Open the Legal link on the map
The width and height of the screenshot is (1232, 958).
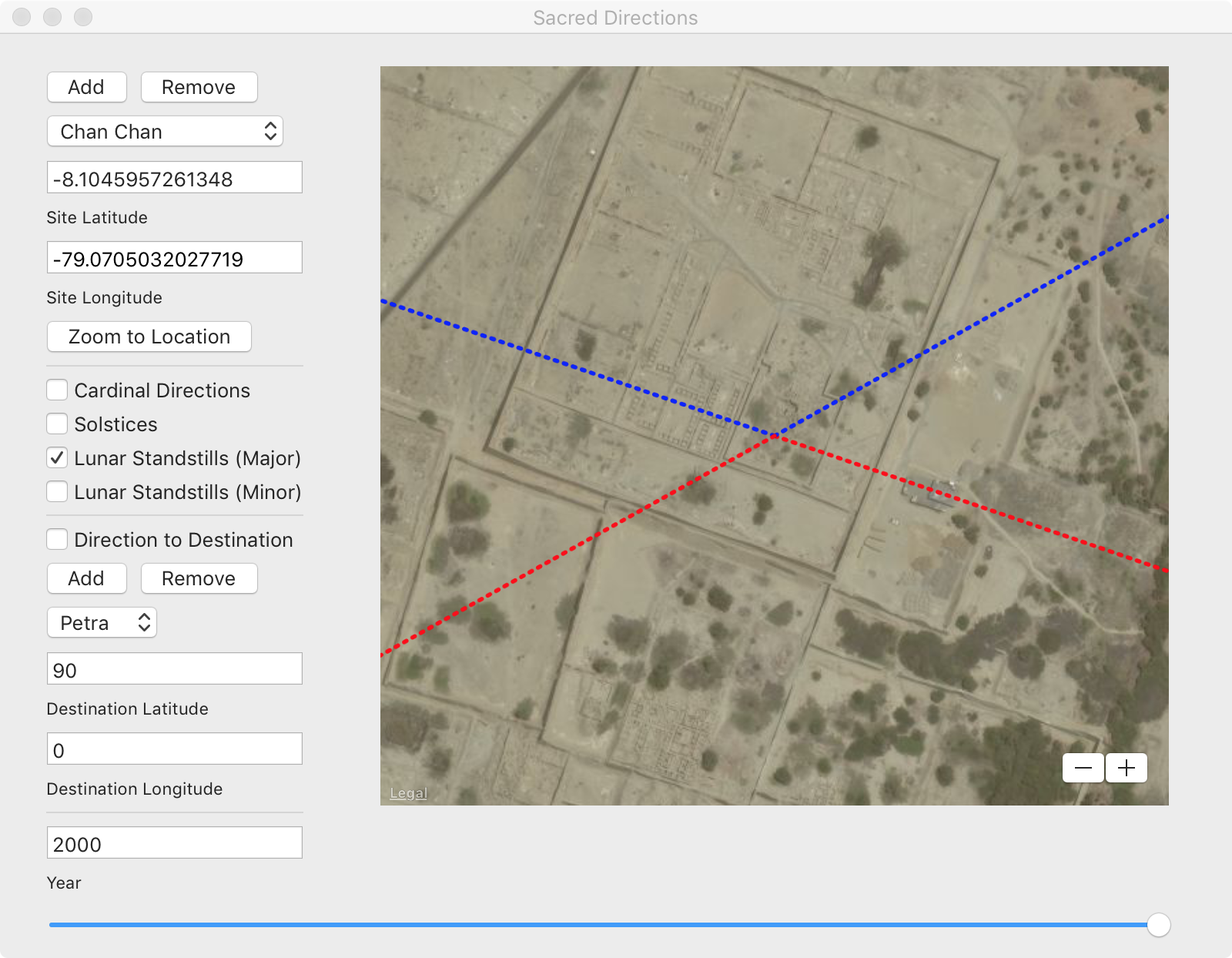(408, 793)
